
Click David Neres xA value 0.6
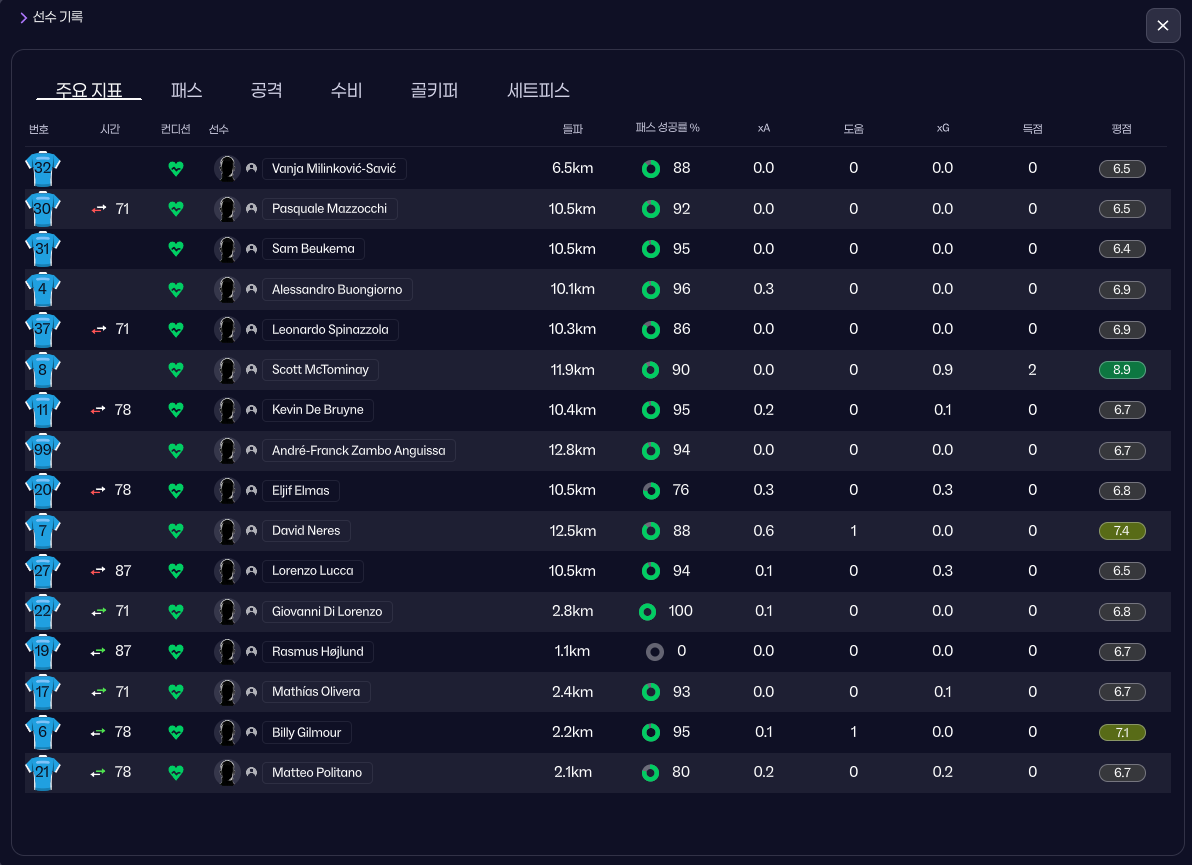[x=764, y=531]
